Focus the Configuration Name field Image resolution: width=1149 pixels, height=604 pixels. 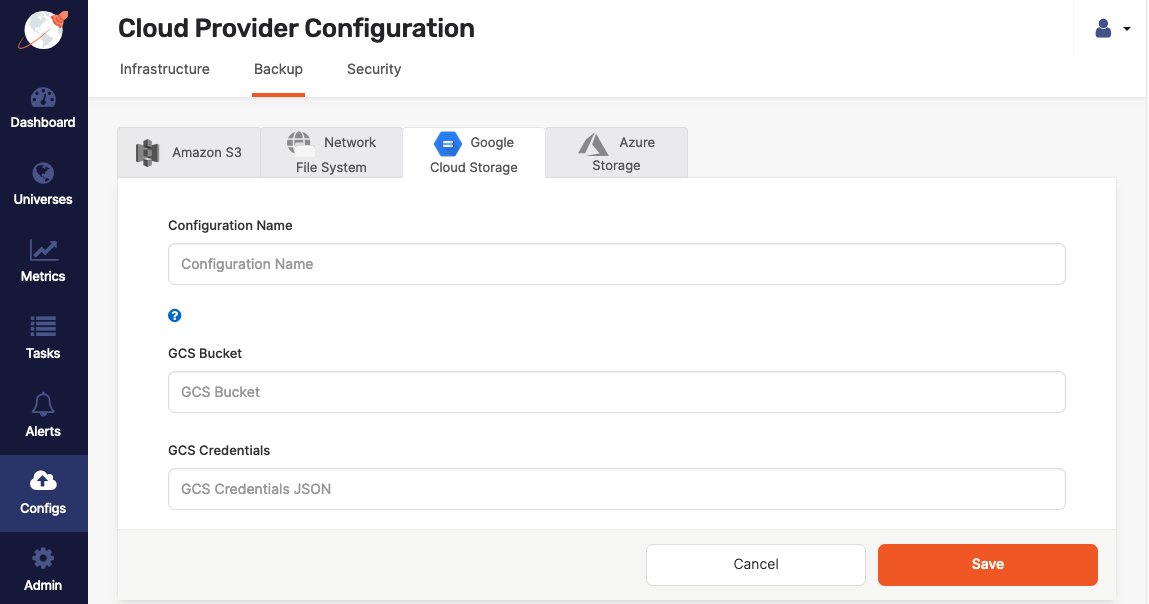point(616,264)
